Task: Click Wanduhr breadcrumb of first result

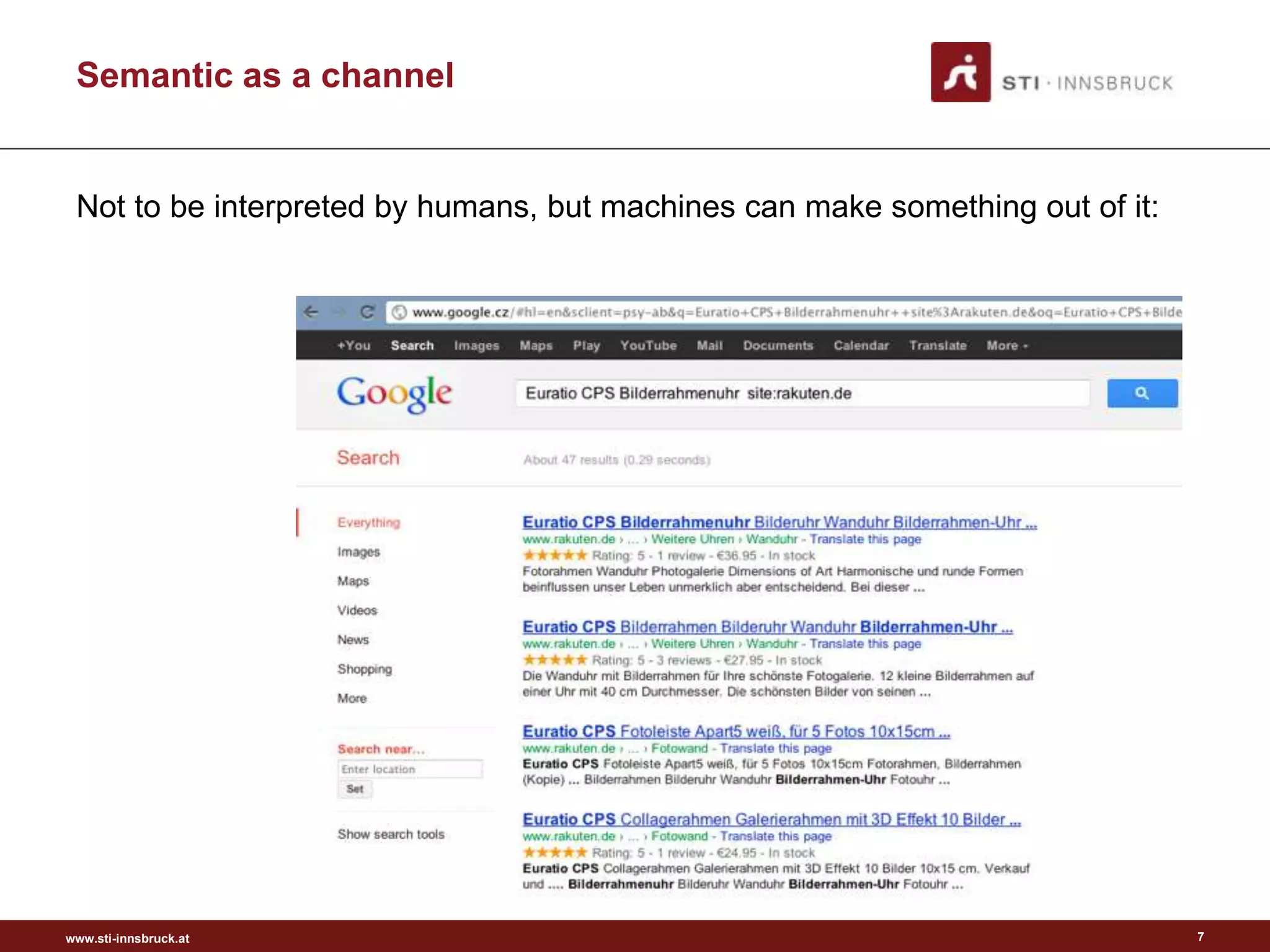Action: [771, 539]
